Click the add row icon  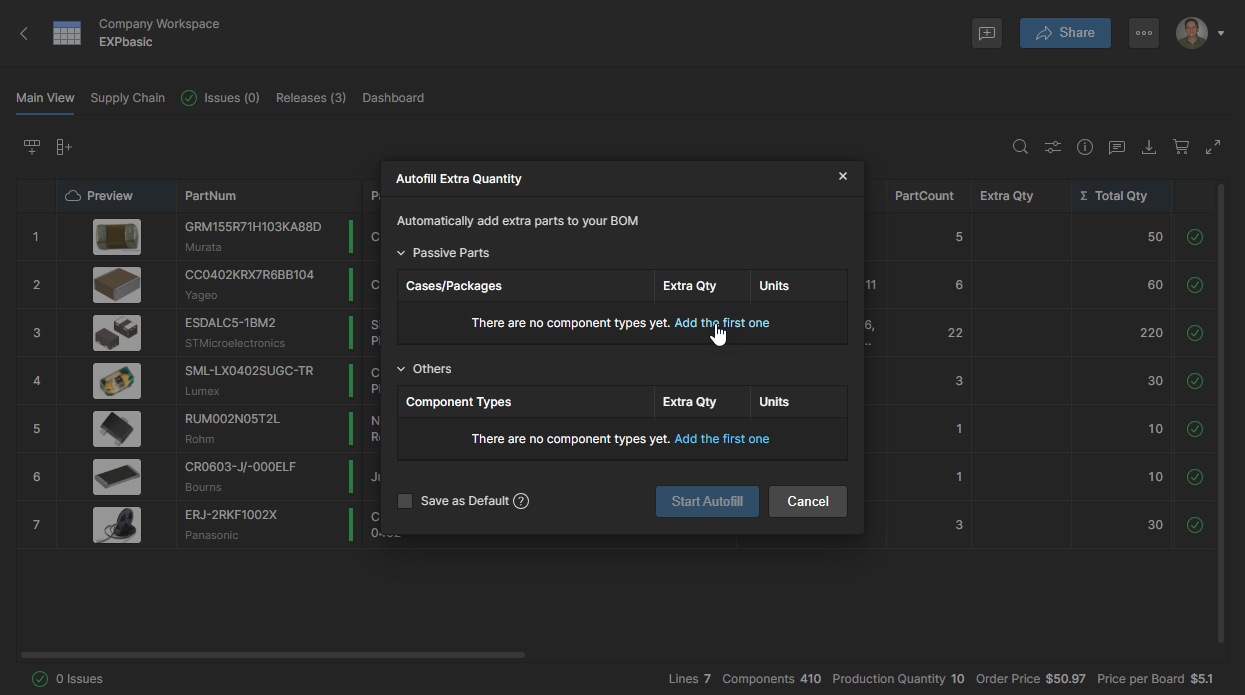(x=32, y=147)
